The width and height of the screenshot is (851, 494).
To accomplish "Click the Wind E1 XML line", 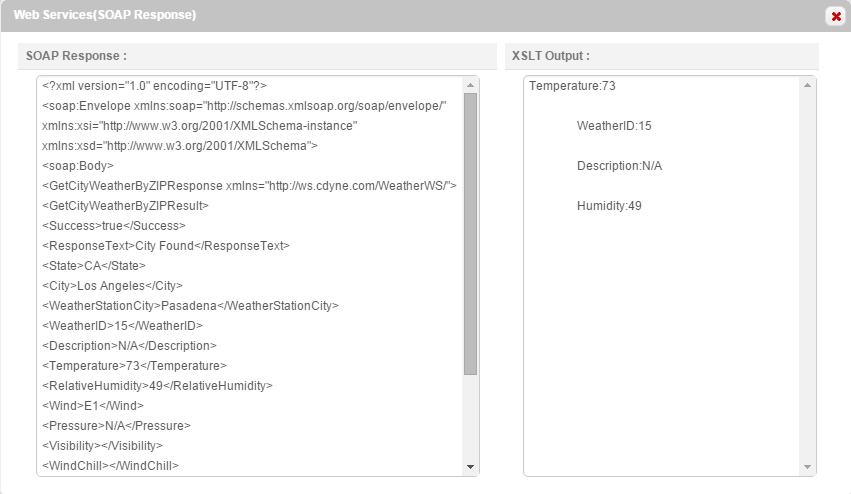I will 93,406.
